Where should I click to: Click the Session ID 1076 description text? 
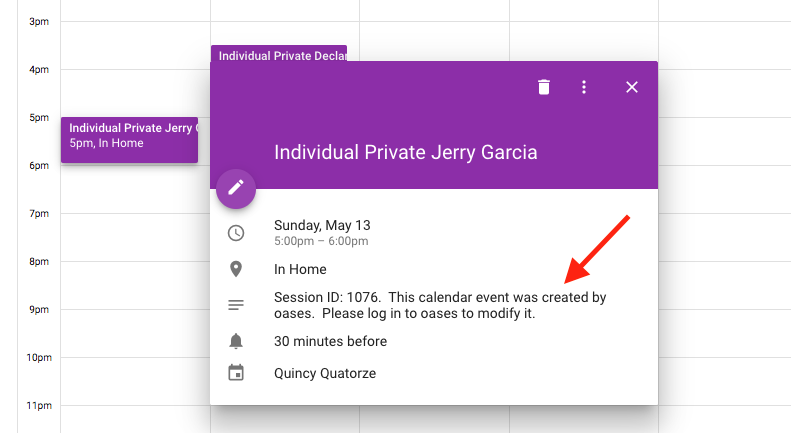[440, 305]
